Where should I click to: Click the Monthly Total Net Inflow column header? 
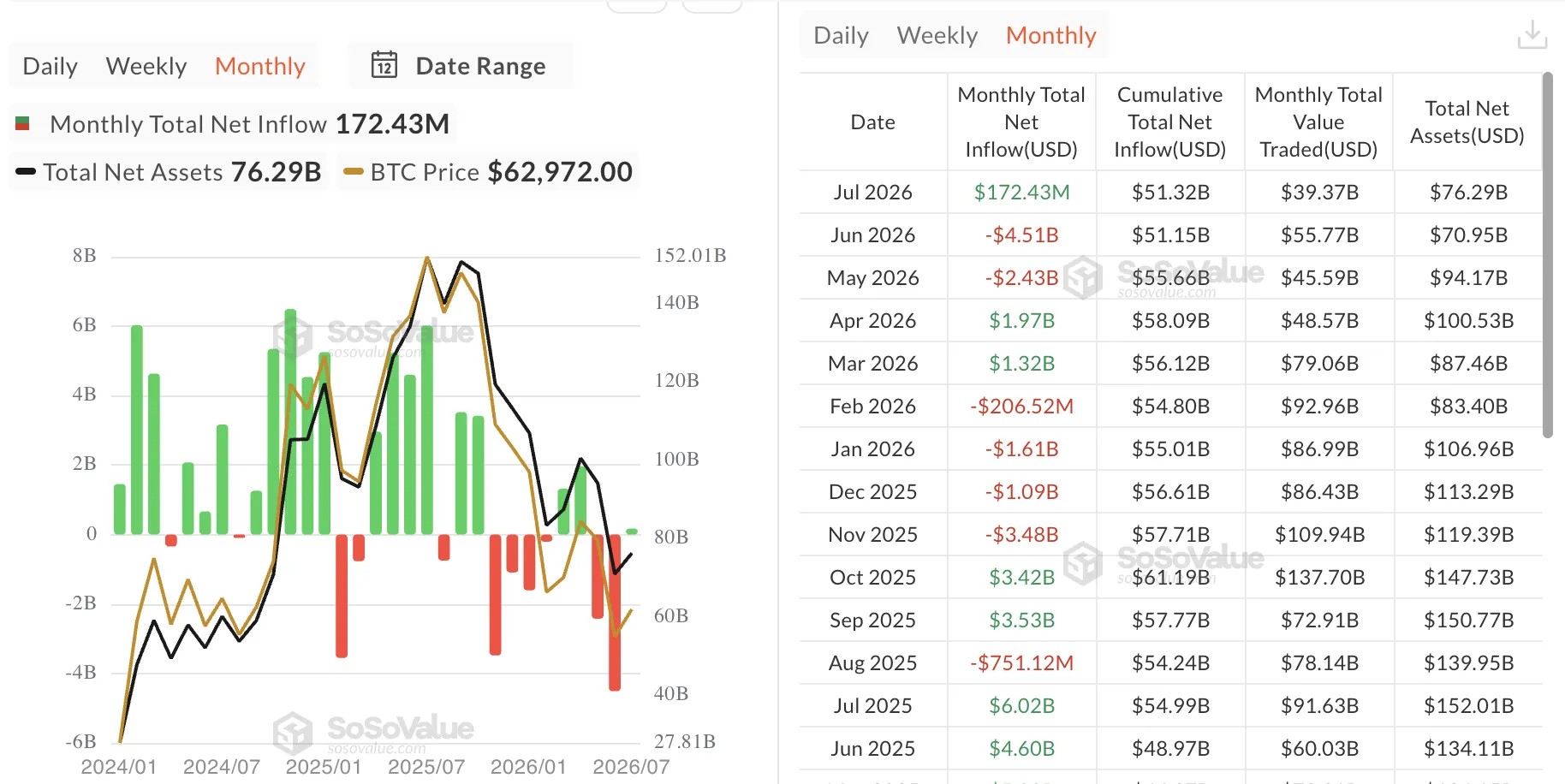(1021, 122)
